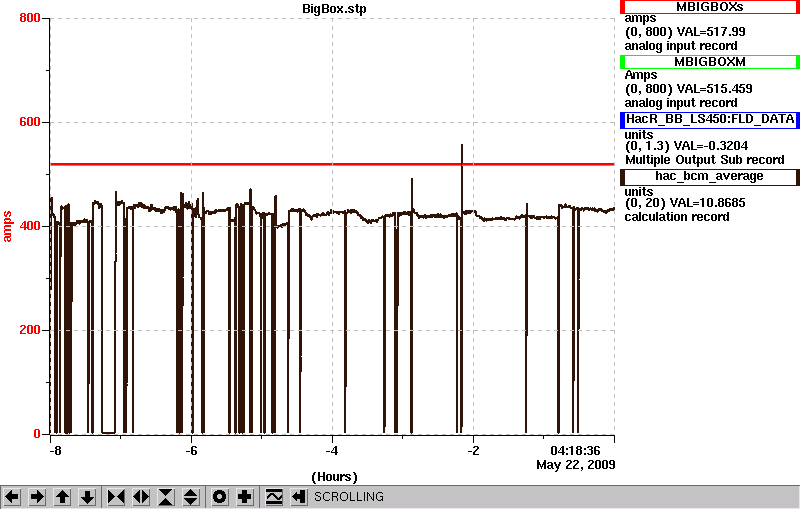Select the hac_bcm_average legend entry
Image resolution: width=800 pixels, height=509 pixels.
(710, 176)
